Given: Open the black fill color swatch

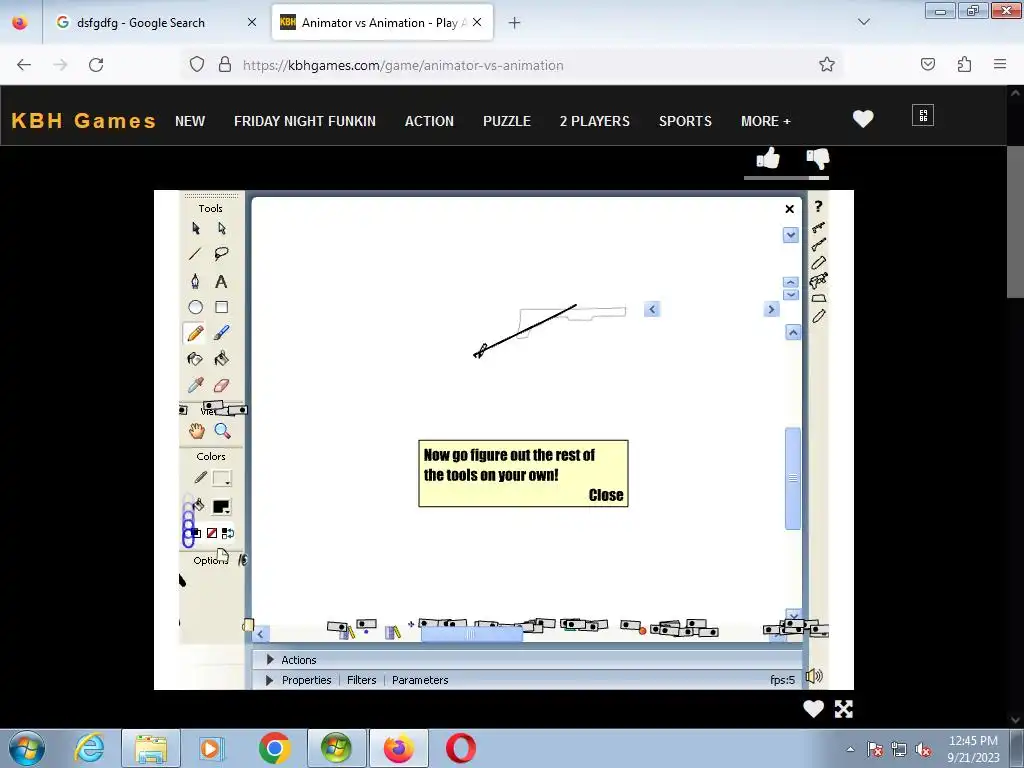Looking at the screenshot, I should [x=221, y=507].
